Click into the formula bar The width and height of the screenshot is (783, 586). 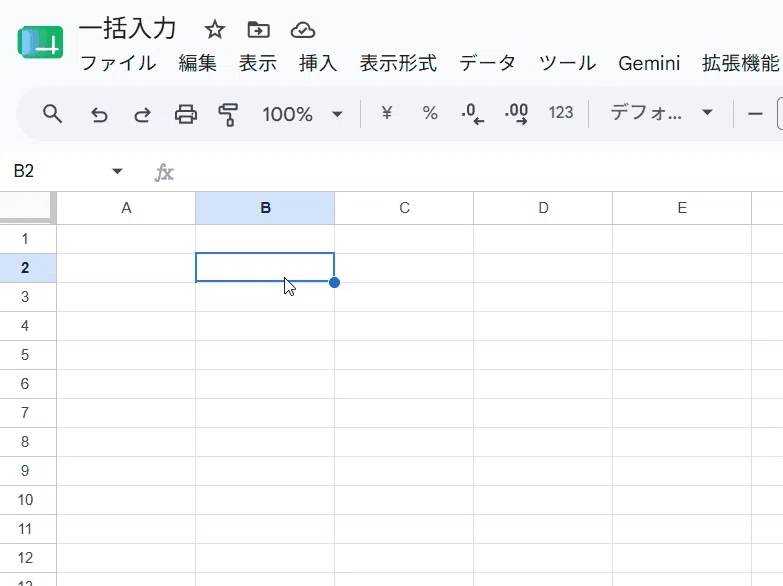pyautogui.click(x=479, y=172)
